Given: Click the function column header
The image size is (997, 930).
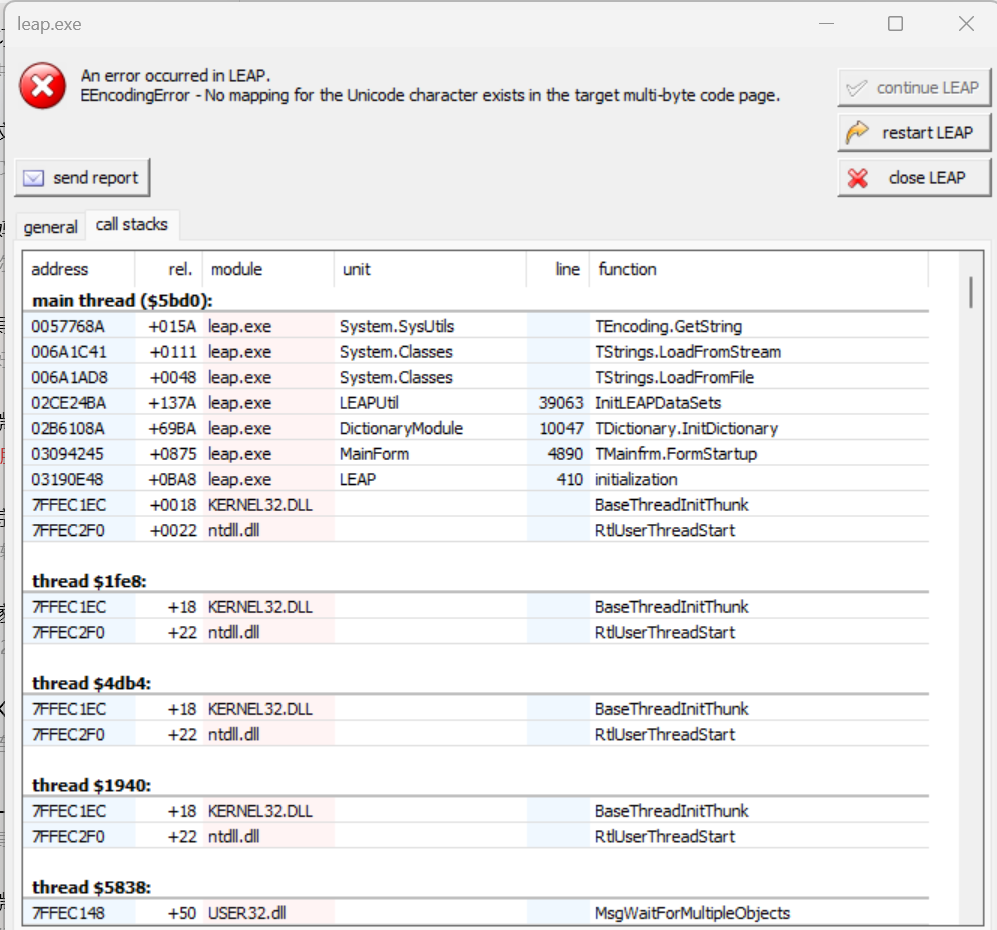Looking at the screenshot, I should tap(759, 270).
